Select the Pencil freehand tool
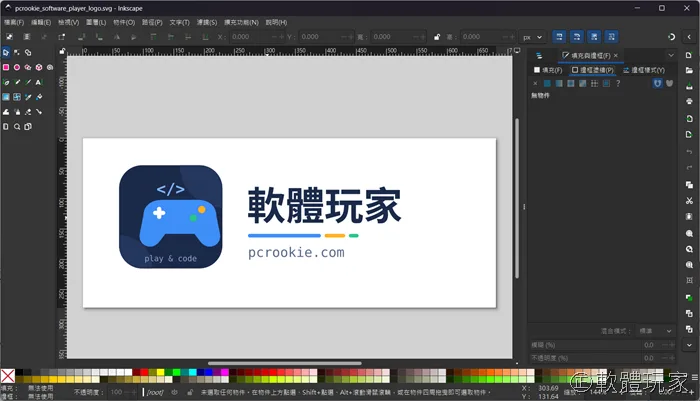 click(x=17, y=82)
